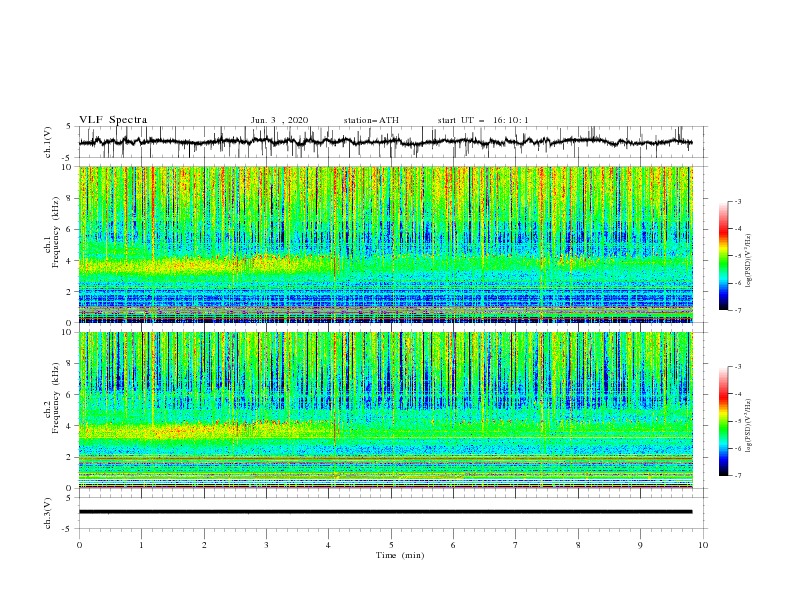This screenshot has width=792, height=612.
Task: Click time axis tick label "7"
Action: click(516, 545)
